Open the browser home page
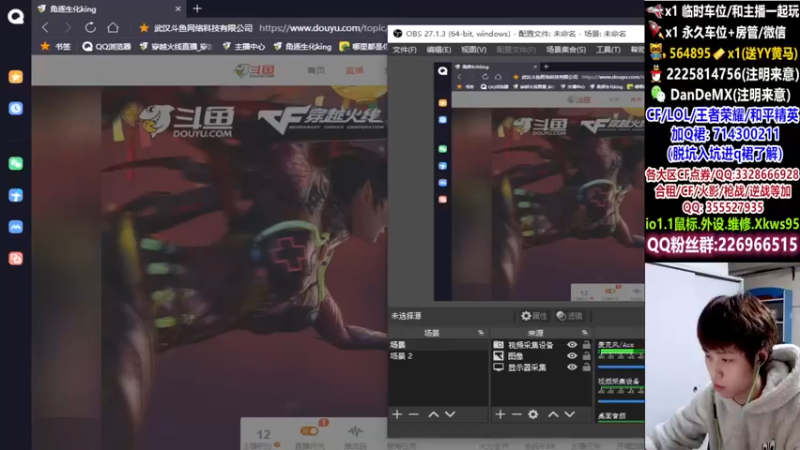The height and width of the screenshot is (450, 800). click(113, 28)
